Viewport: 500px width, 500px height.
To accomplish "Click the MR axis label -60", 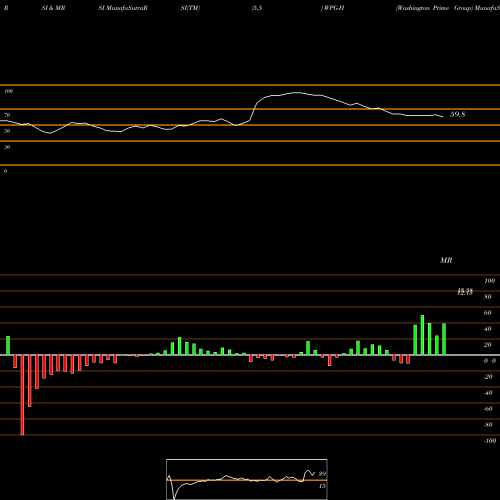I will [488, 409].
